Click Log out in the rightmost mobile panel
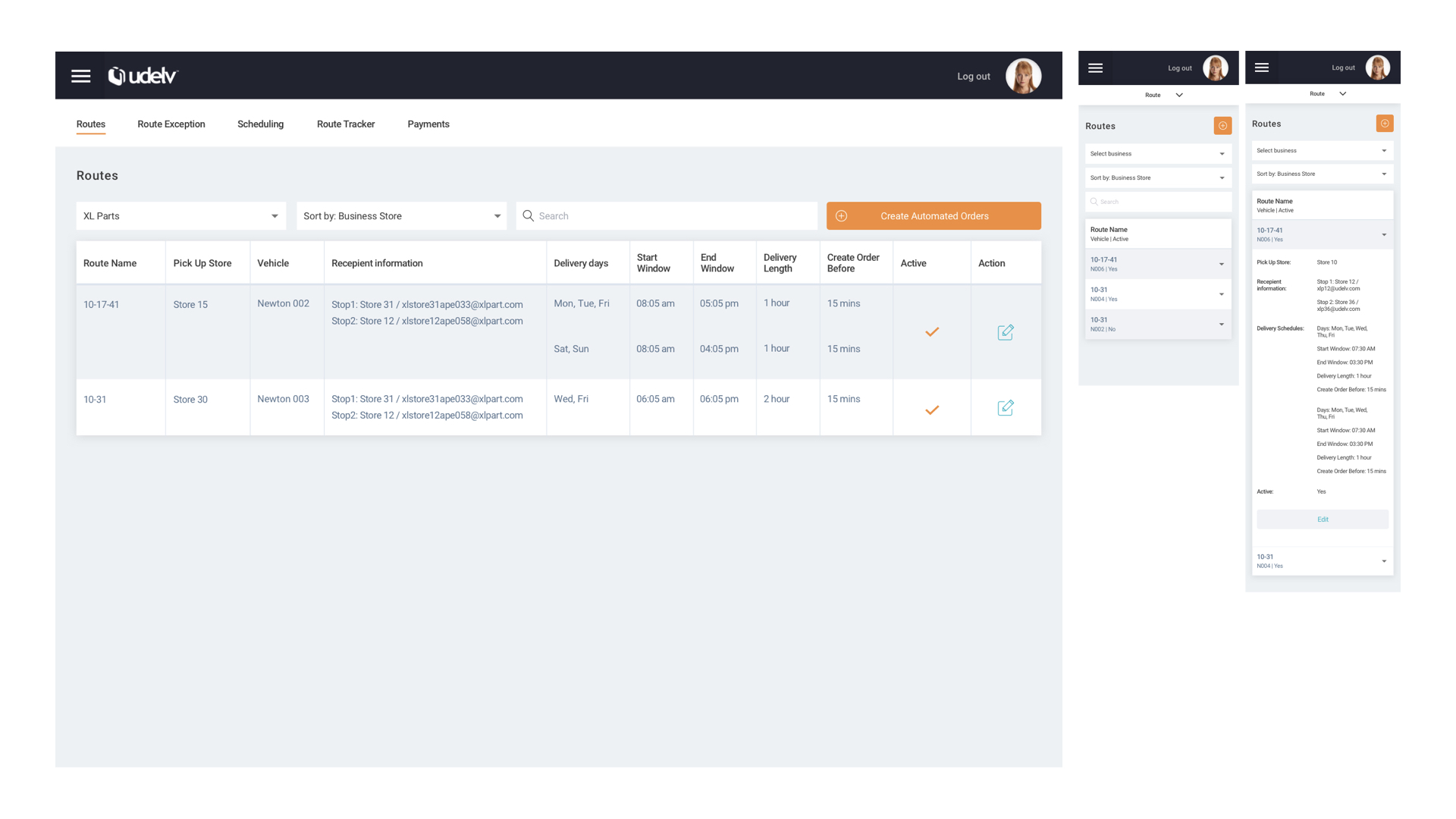The width and height of the screenshot is (1456, 819). coord(1343,67)
